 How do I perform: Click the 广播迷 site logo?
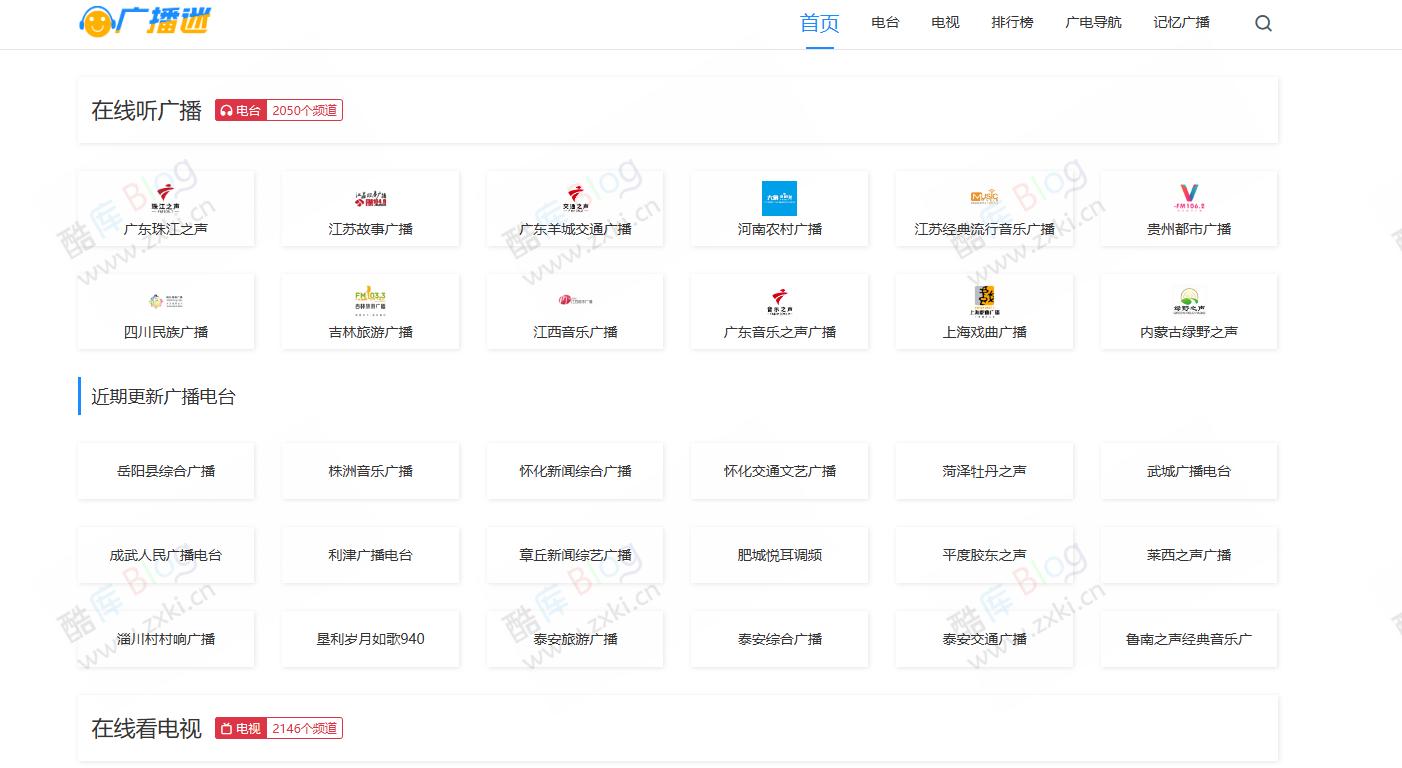click(146, 21)
